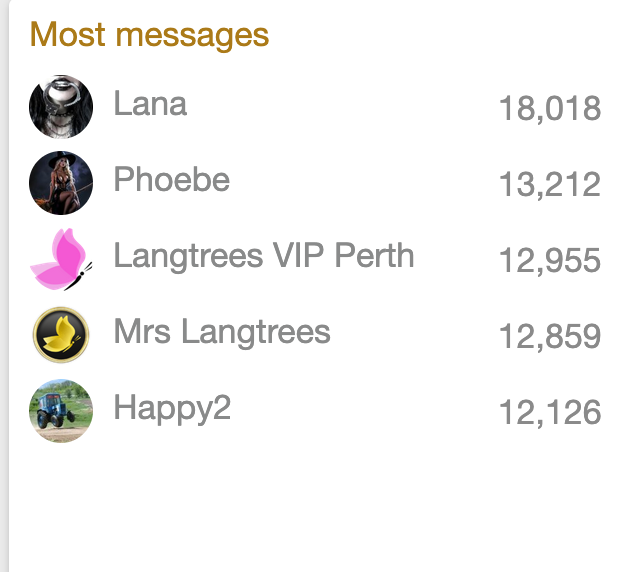
Task: Select the thumbnail next to Happy2
Action: click(x=61, y=411)
